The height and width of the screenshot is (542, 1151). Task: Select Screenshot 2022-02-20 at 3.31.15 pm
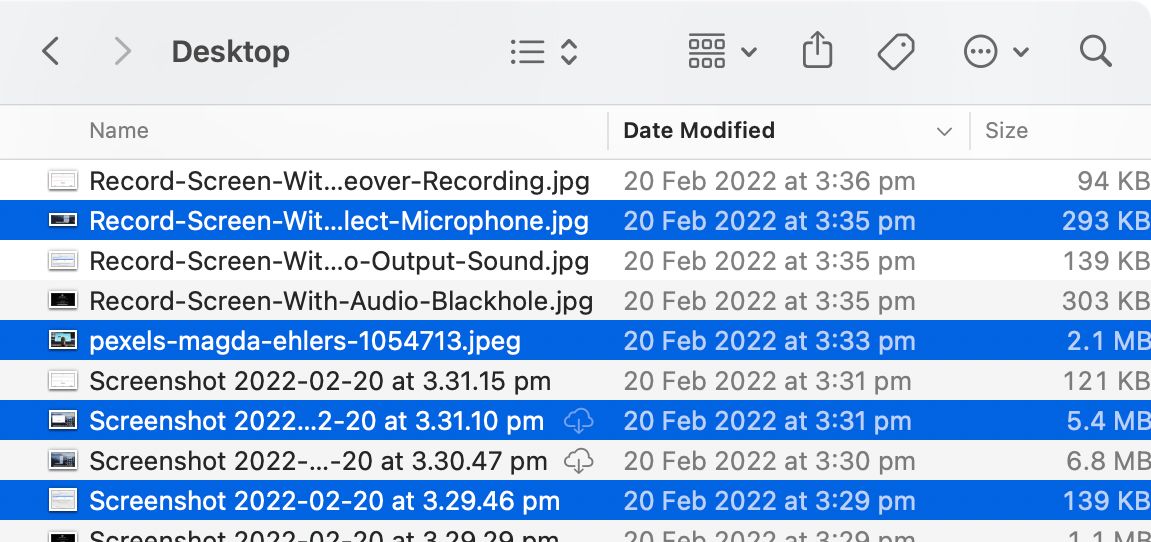[320, 381]
